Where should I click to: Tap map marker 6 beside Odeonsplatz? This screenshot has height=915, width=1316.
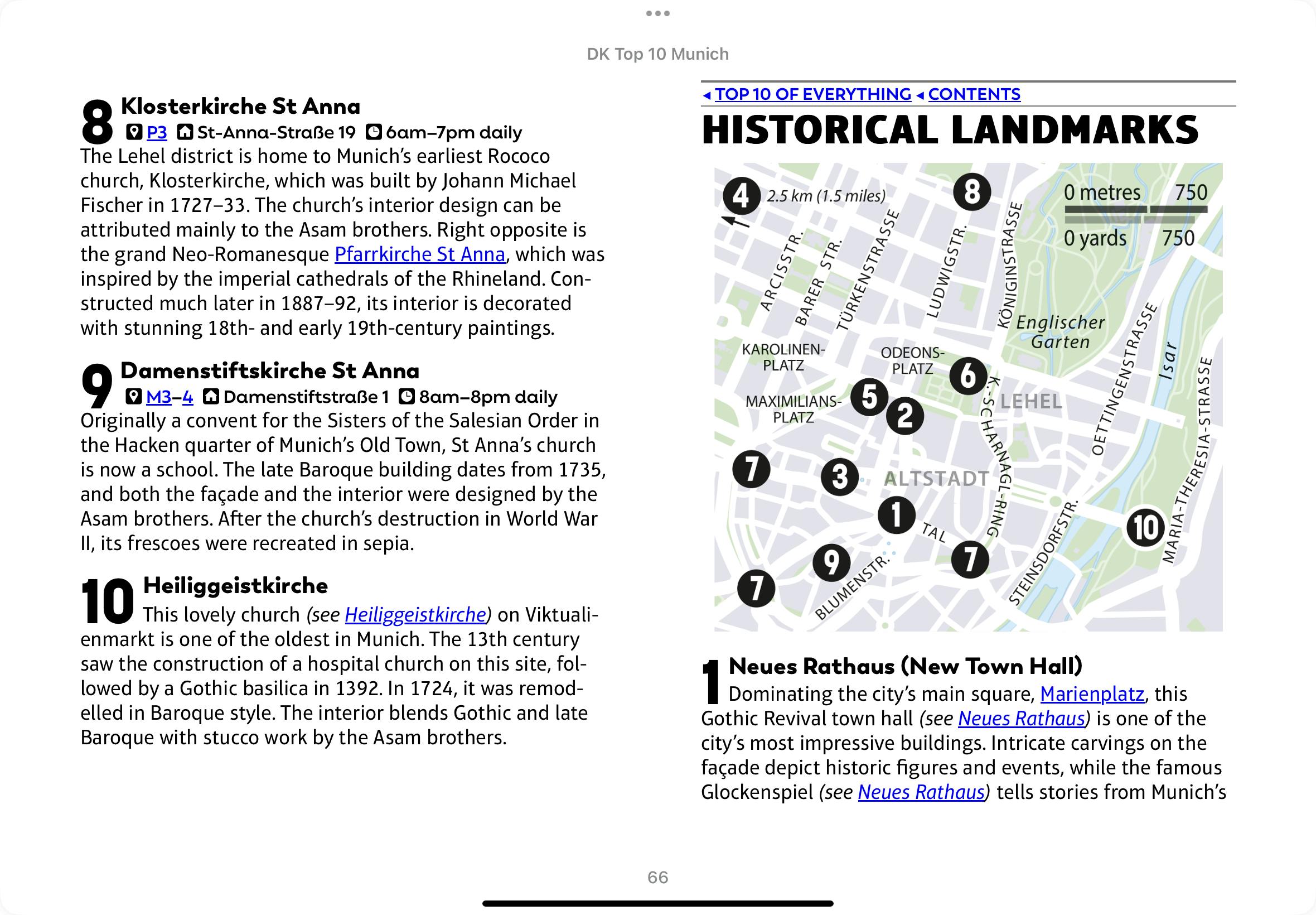(x=967, y=375)
